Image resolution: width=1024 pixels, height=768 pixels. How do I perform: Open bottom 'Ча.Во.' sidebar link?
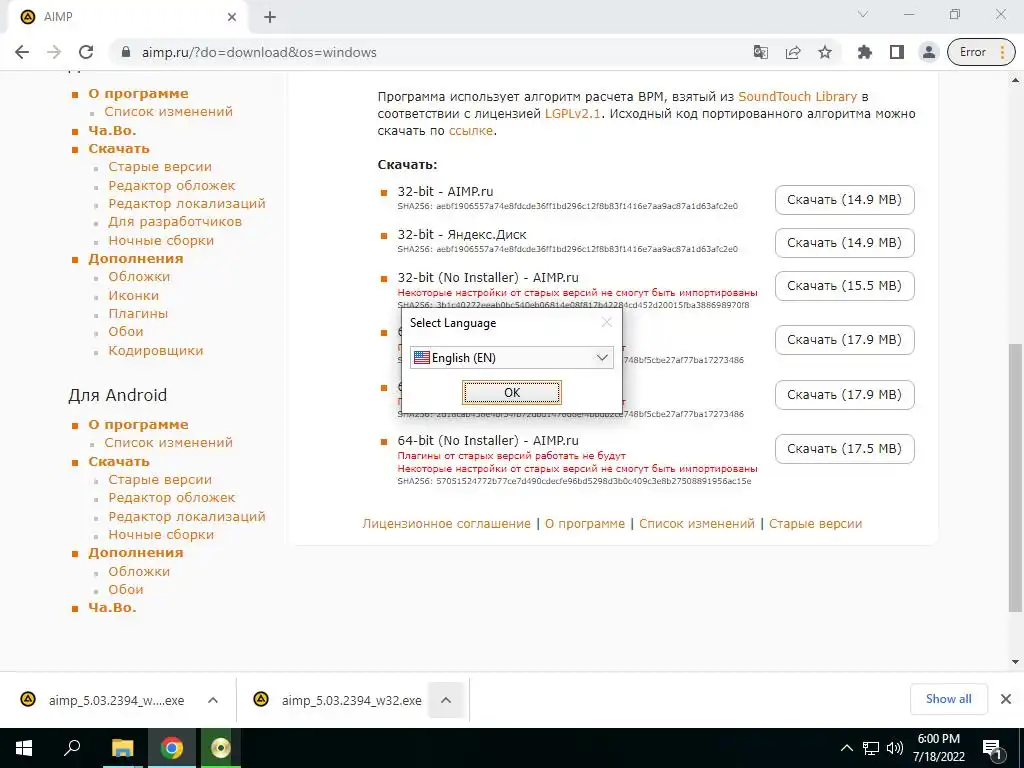pyautogui.click(x=112, y=608)
